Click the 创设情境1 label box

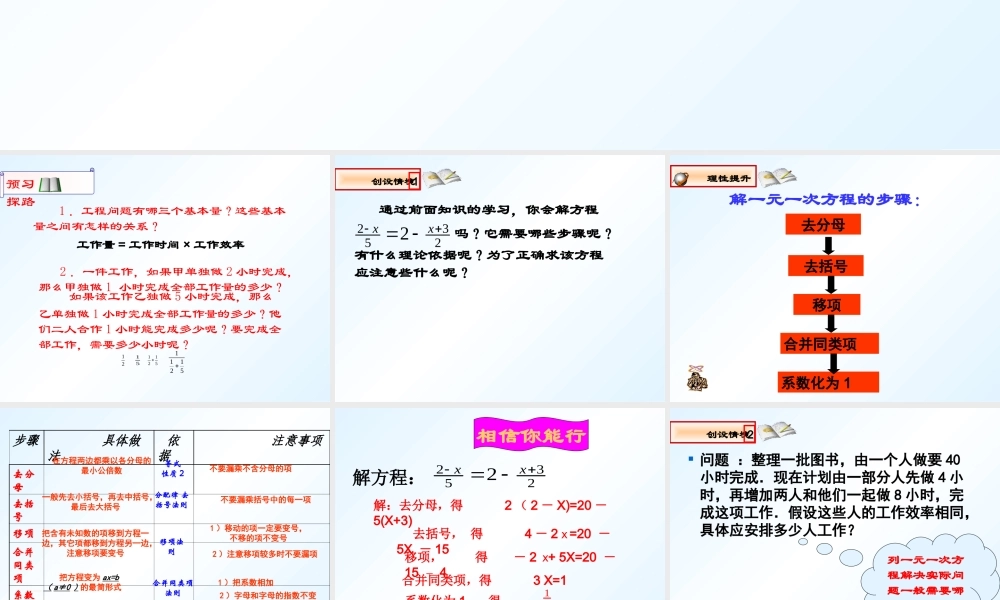click(378, 180)
